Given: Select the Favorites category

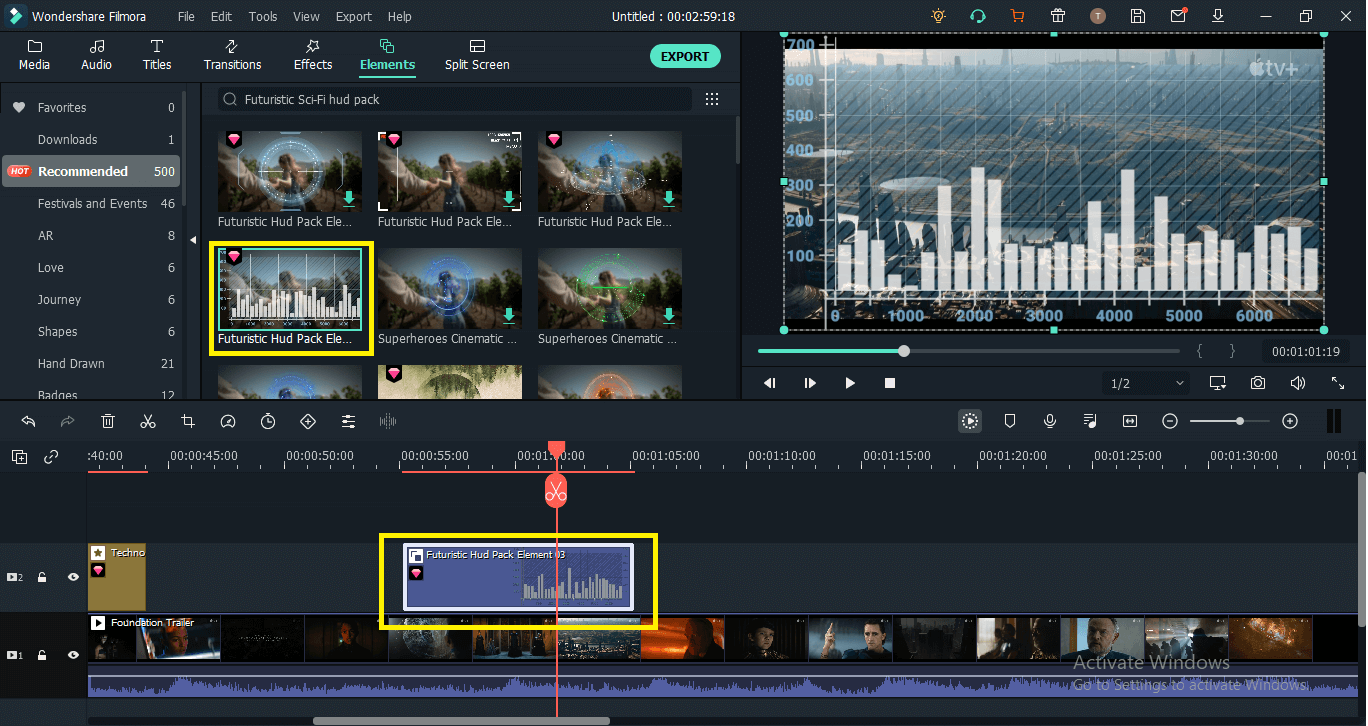Looking at the screenshot, I should pos(91,107).
